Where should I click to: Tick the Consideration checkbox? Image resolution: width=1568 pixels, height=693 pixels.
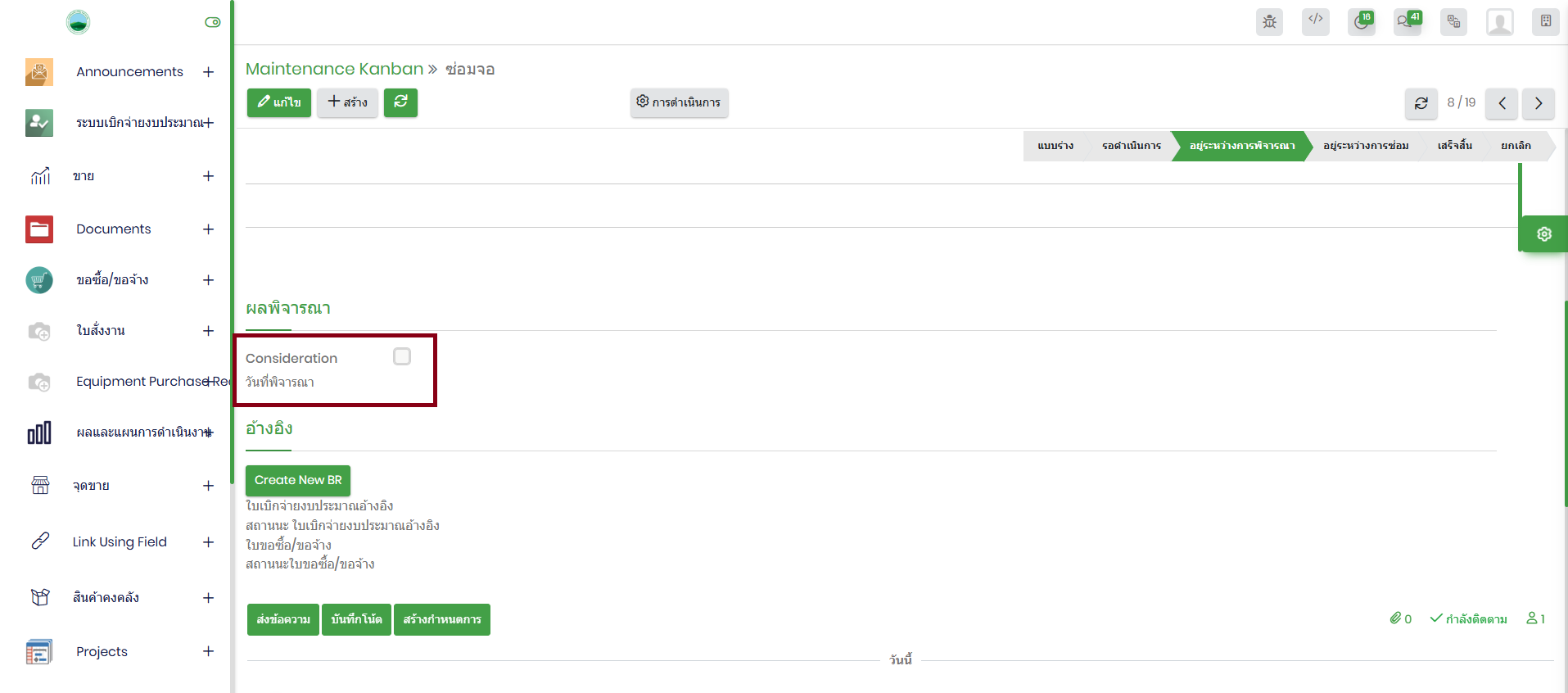(x=402, y=356)
